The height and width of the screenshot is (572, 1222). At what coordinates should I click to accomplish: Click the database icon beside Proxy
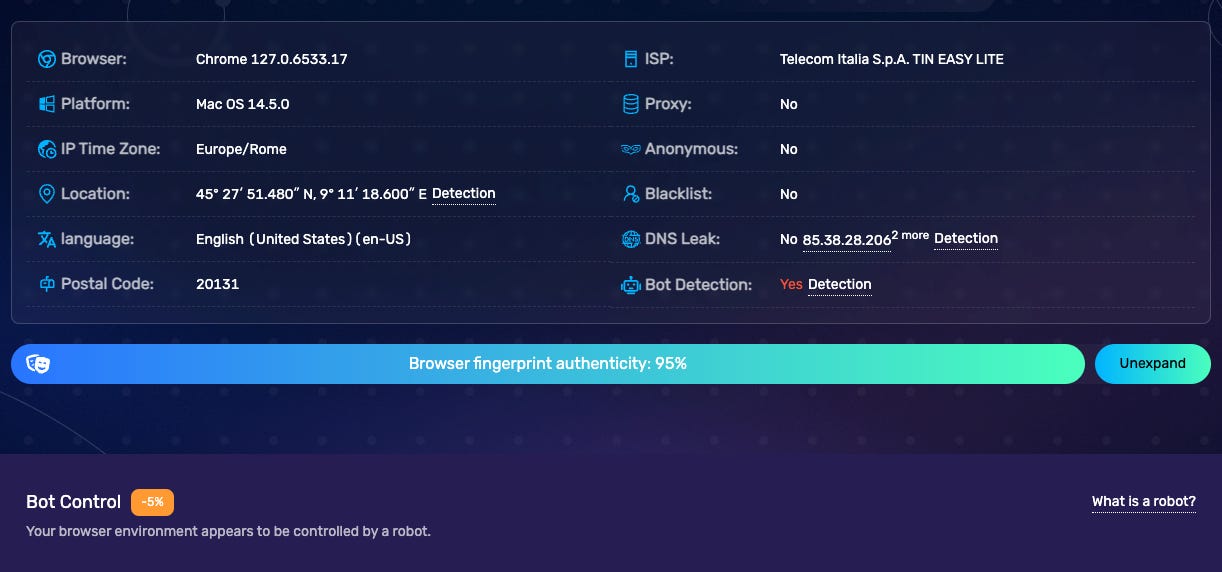tap(631, 104)
